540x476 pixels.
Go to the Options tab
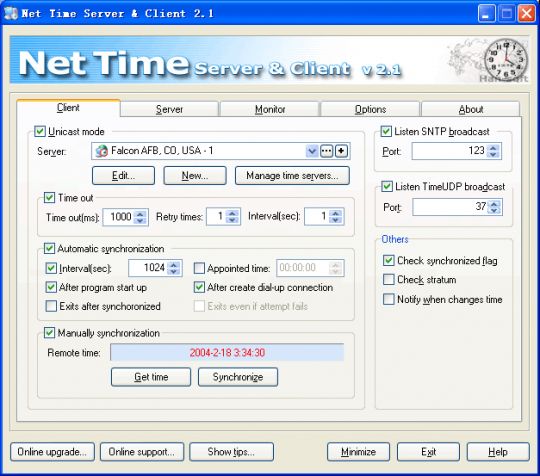(371, 109)
